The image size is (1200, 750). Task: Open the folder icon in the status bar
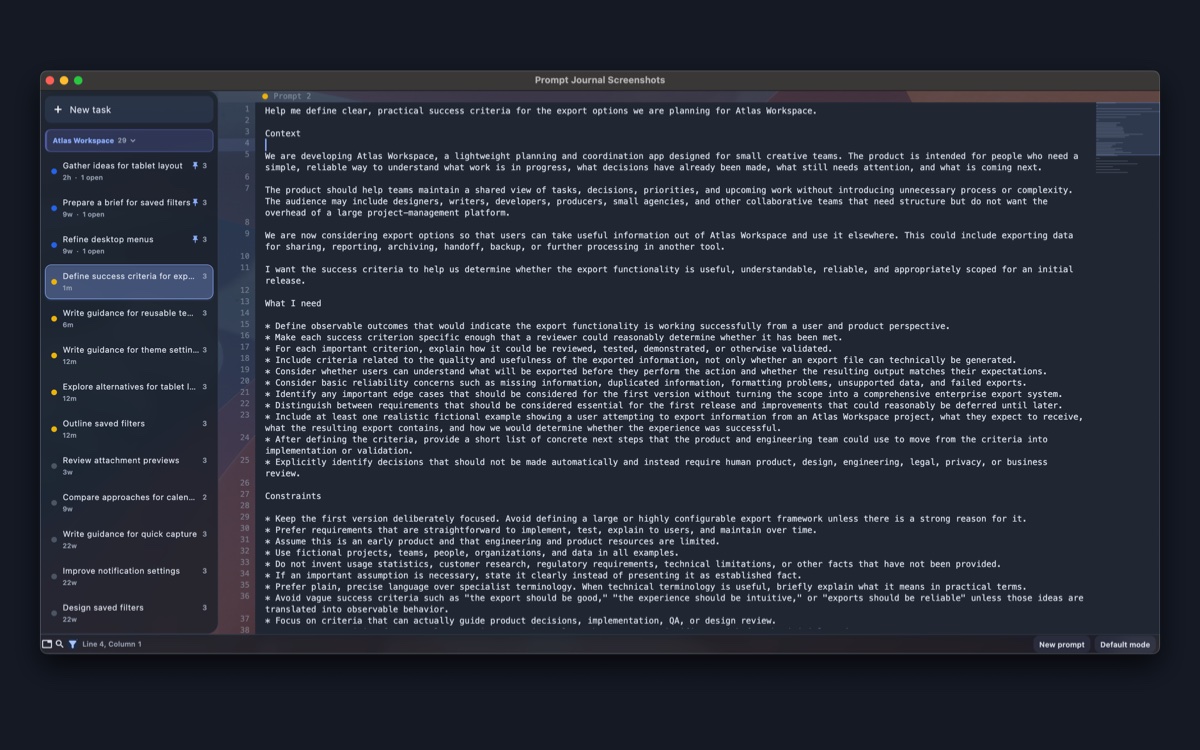[x=47, y=644]
